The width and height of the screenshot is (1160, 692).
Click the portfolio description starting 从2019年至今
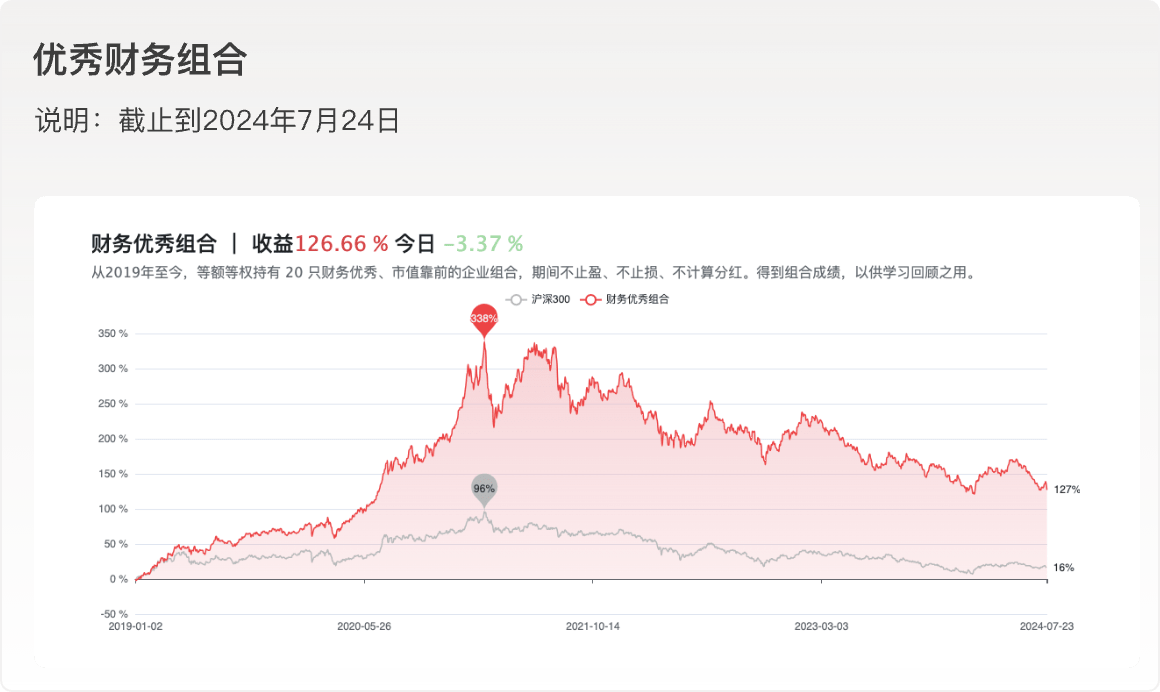point(532,272)
